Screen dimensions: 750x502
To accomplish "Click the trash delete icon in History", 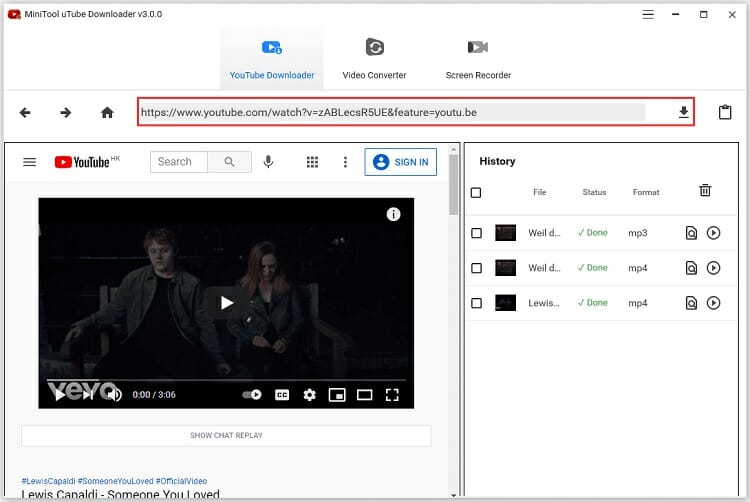I will click(x=705, y=190).
